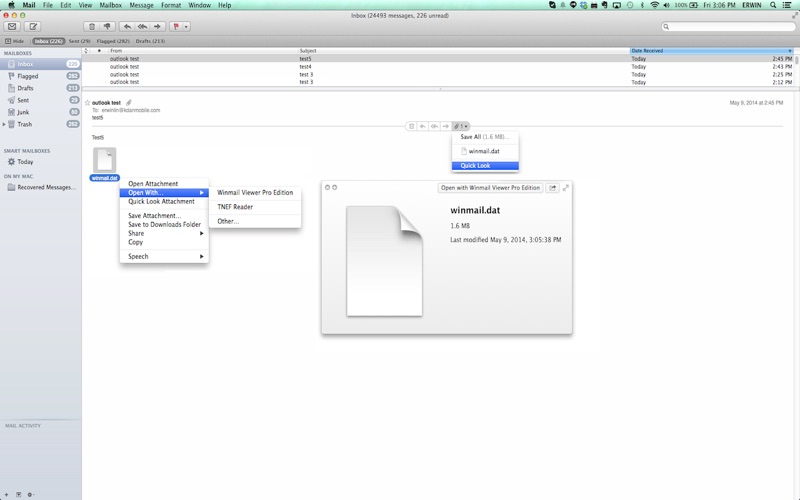
Task: Click the inline forward icon in message header
Action: point(446,126)
